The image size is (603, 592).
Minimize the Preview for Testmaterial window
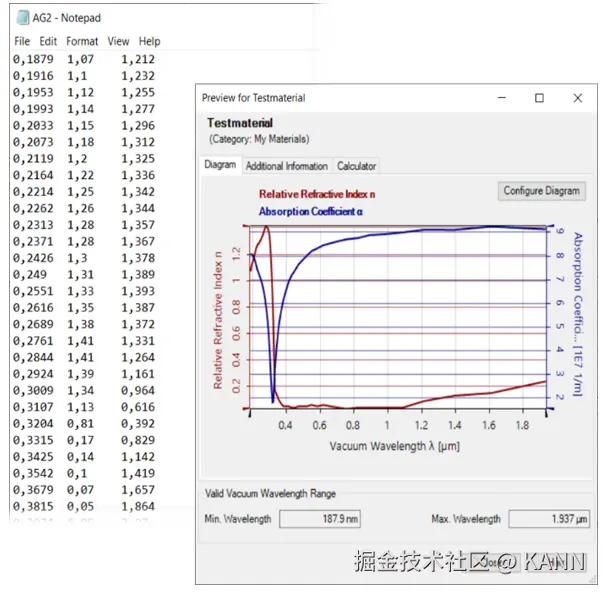pos(502,98)
